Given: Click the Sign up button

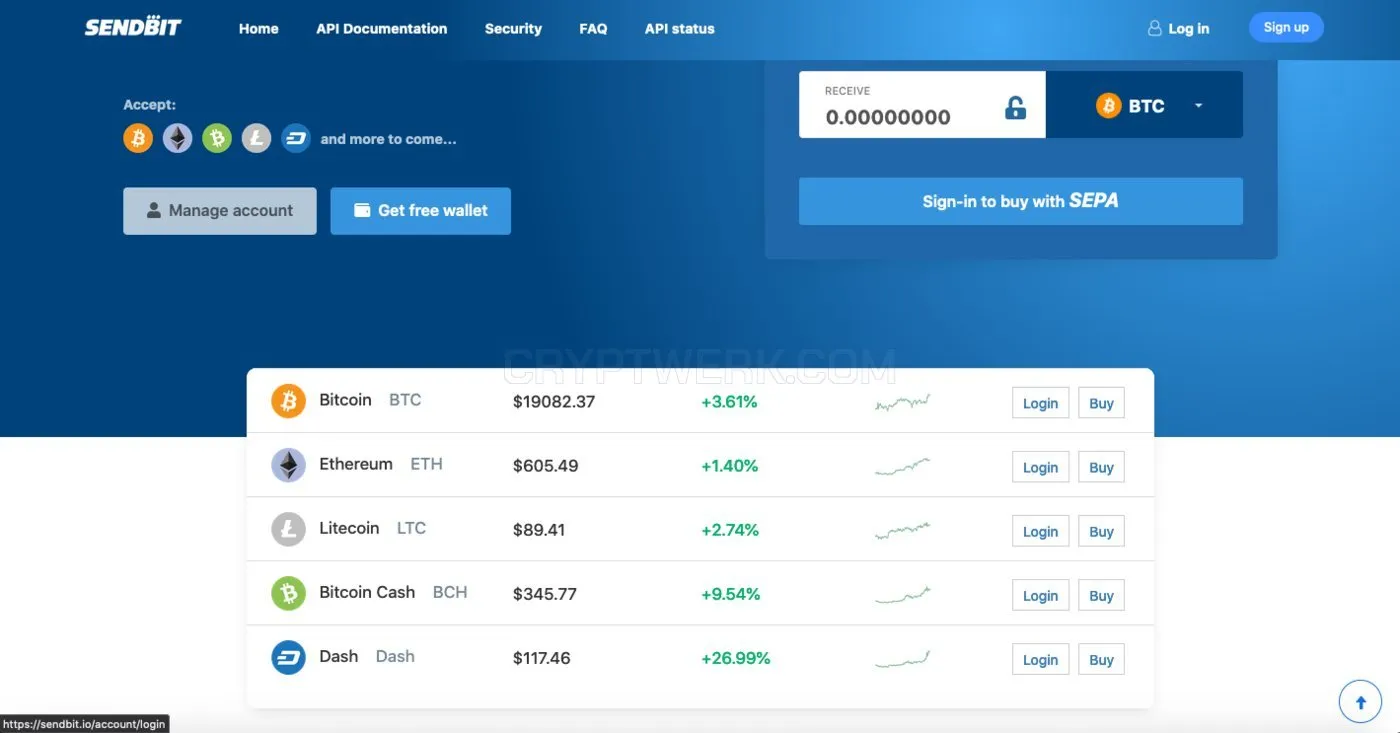Looking at the screenshot, I should [x=1286, y=27].
